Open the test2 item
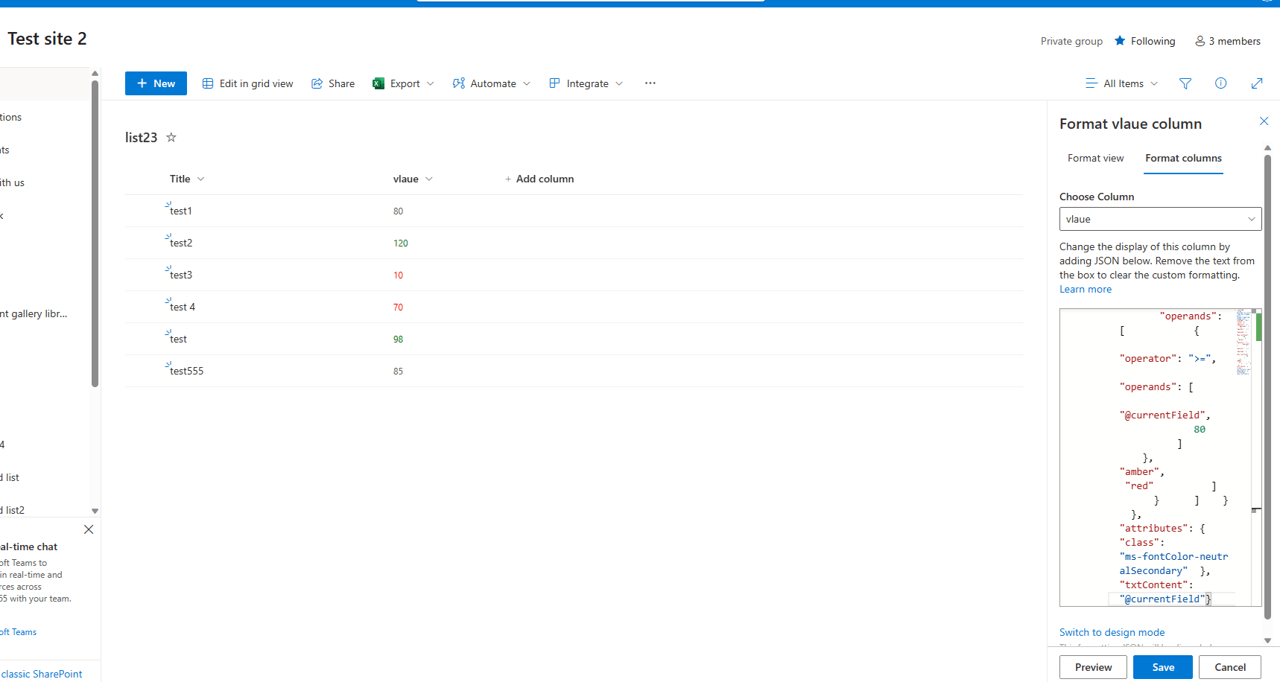 coord(181,243)
